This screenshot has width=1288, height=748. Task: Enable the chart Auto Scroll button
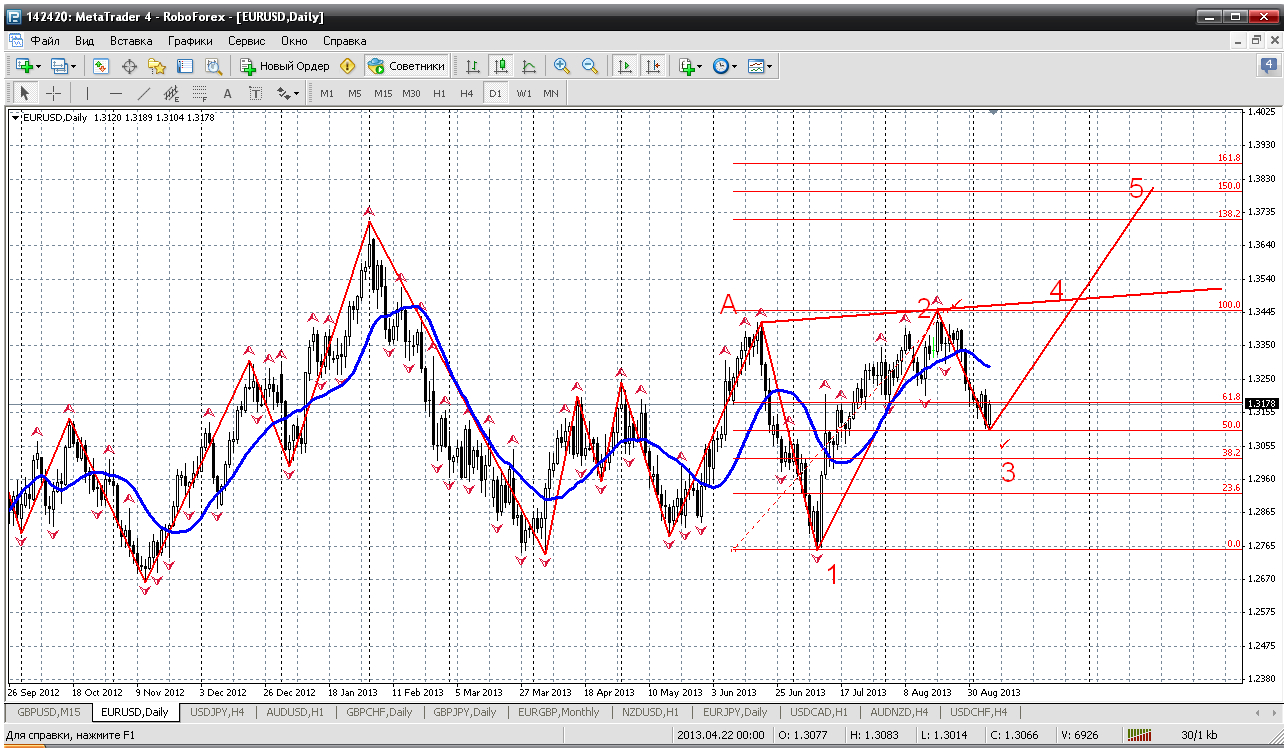[625, 66]
